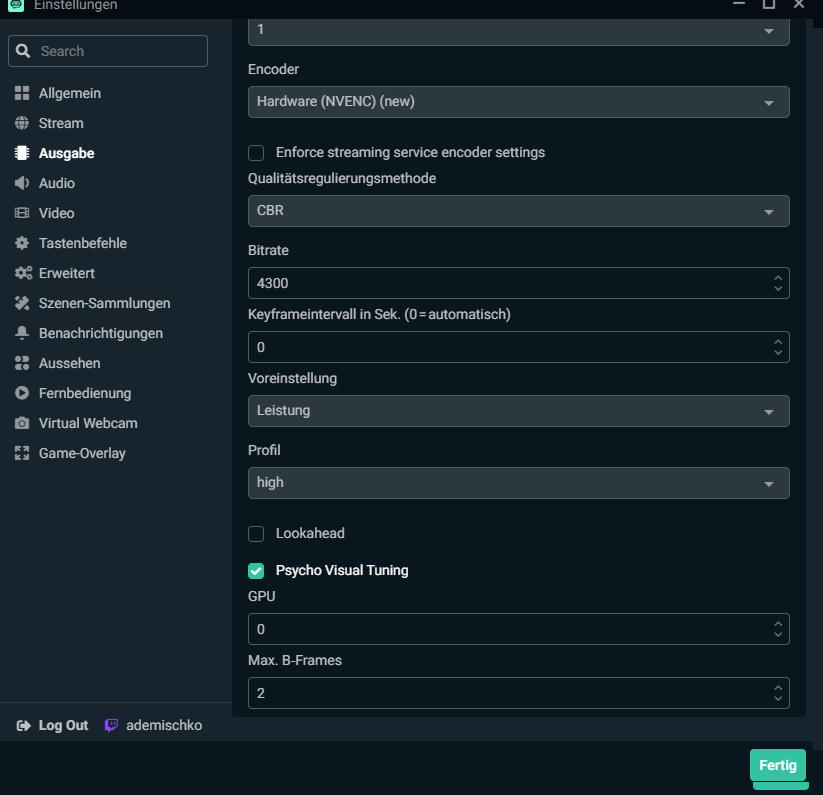
Task: Click the Audio speaker icon
Action: (22, 183)
